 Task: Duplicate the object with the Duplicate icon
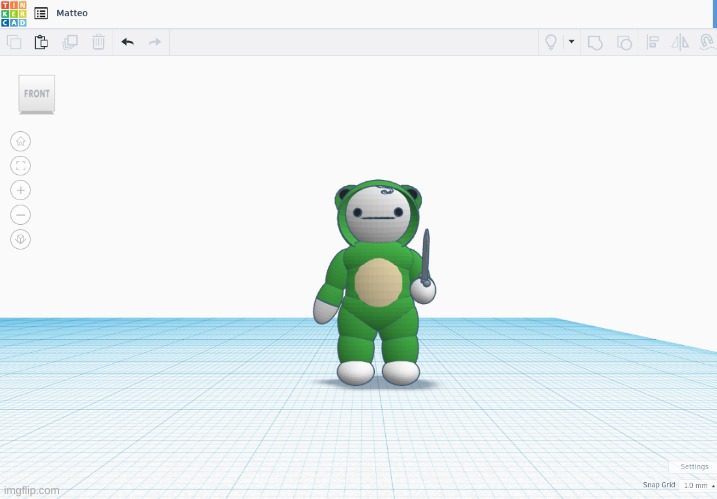coord(70,42)
